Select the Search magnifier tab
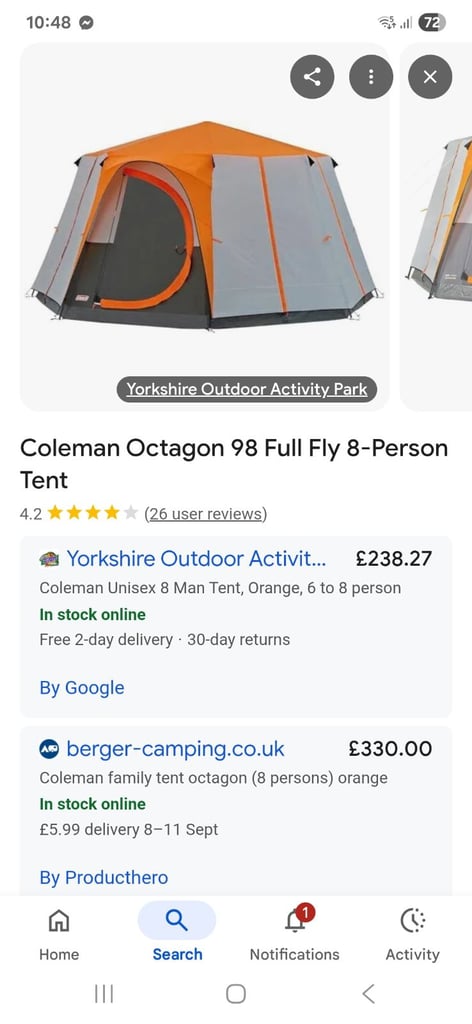Screen dimensions: 472x1024 (176, 920)
